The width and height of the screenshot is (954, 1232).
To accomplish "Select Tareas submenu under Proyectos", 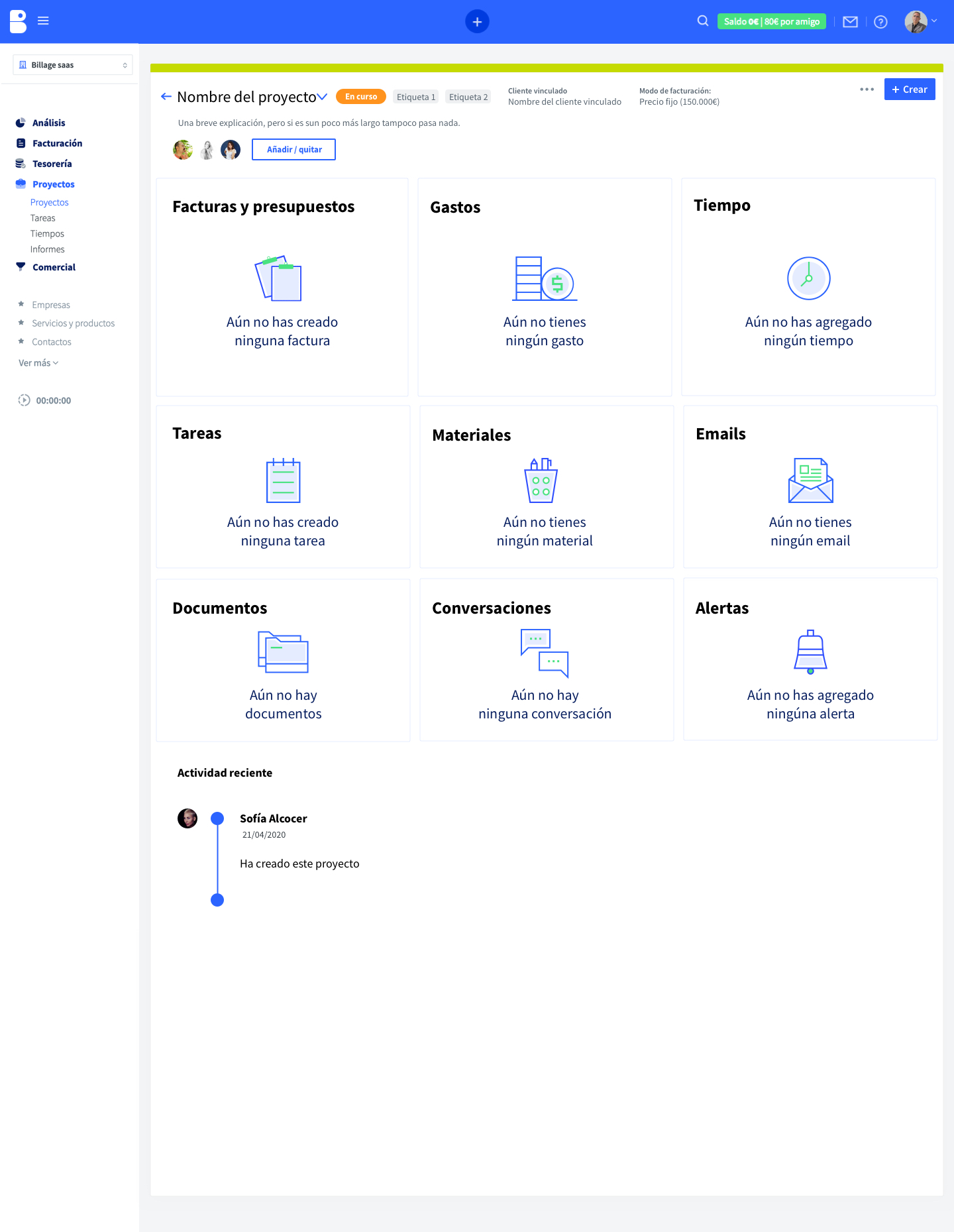I will 43,218.
